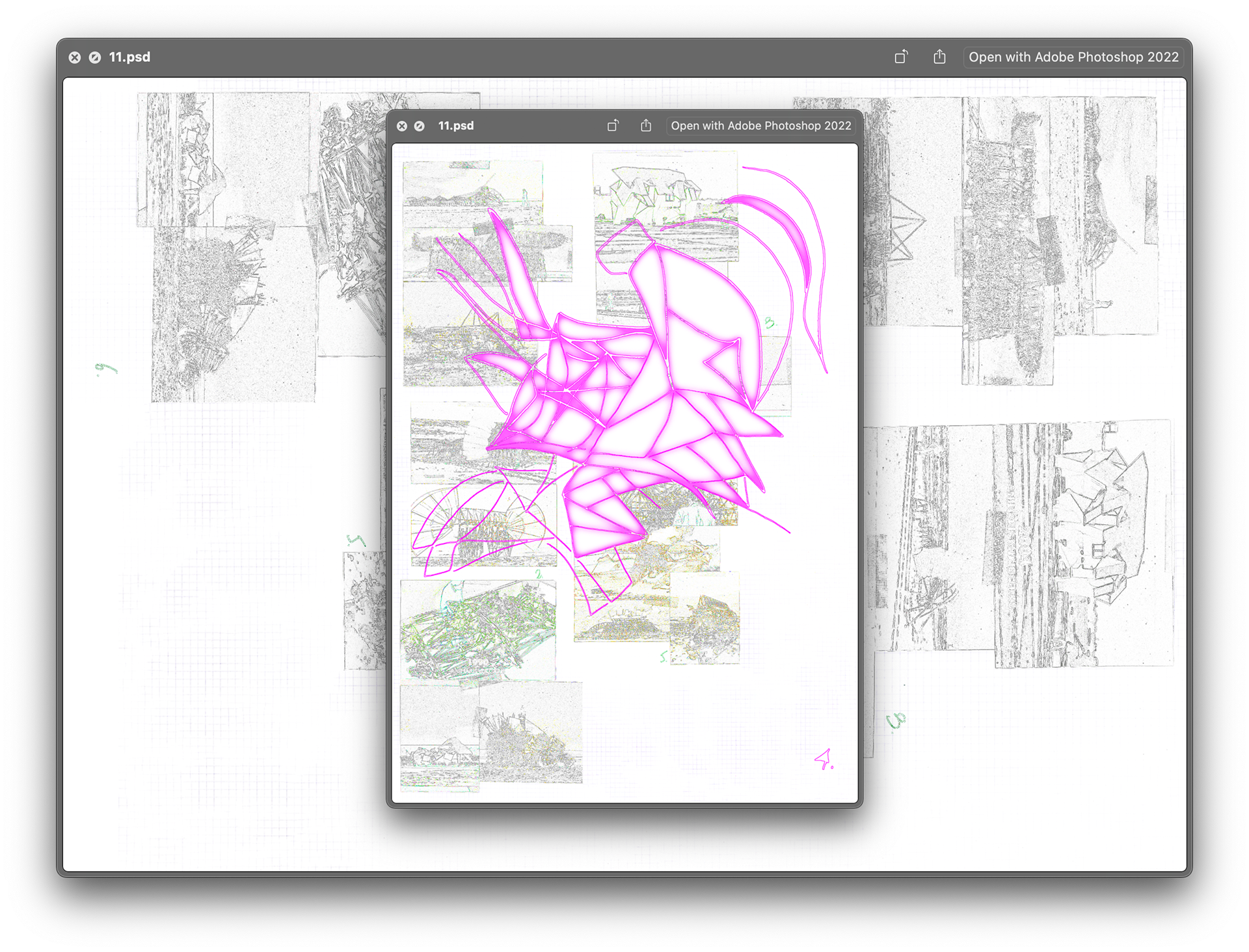Click the full-screen circle icon in the back window
The height and width of the screenshot is (952, 1249).
(95, 57)
